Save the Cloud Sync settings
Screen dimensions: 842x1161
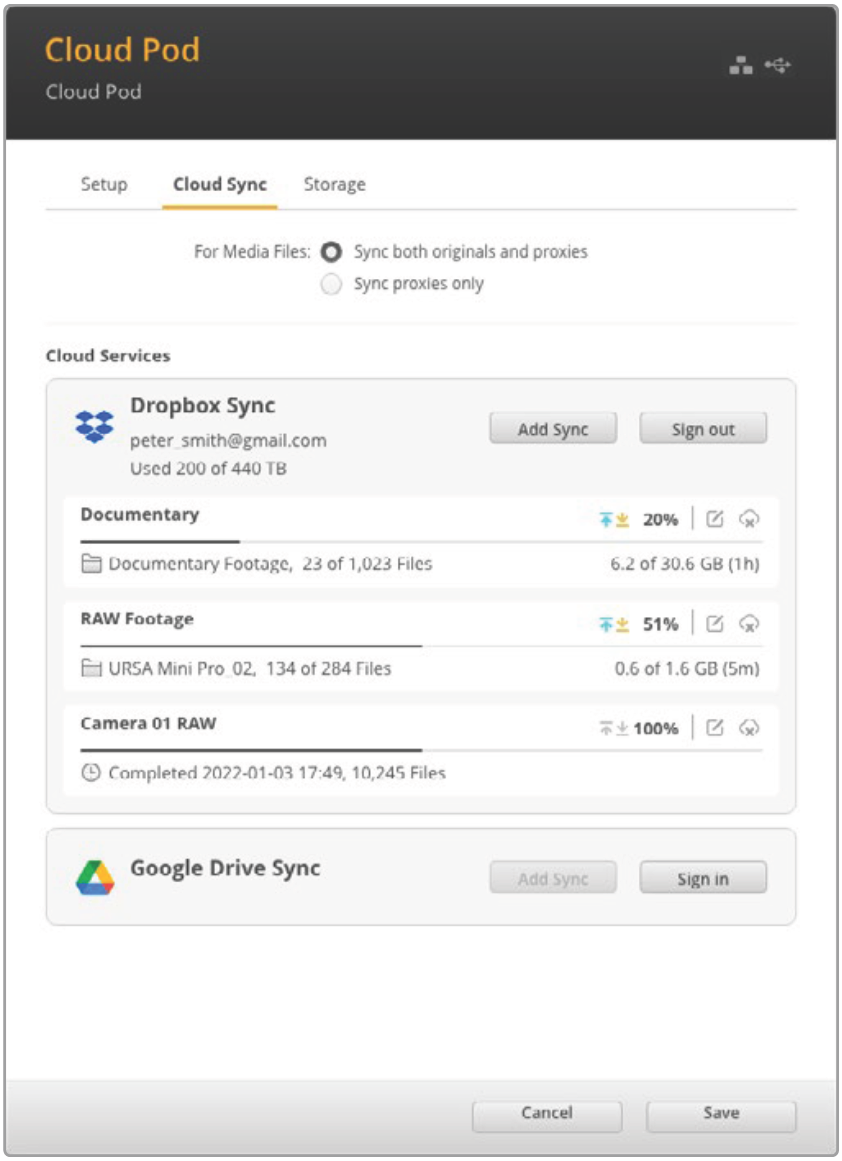721,1114
